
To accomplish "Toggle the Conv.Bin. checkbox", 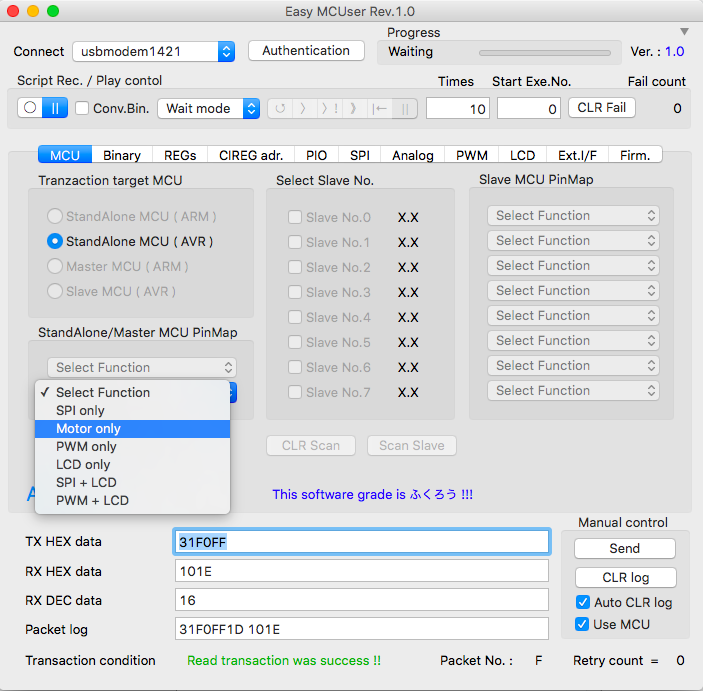I will coord(82,108).
